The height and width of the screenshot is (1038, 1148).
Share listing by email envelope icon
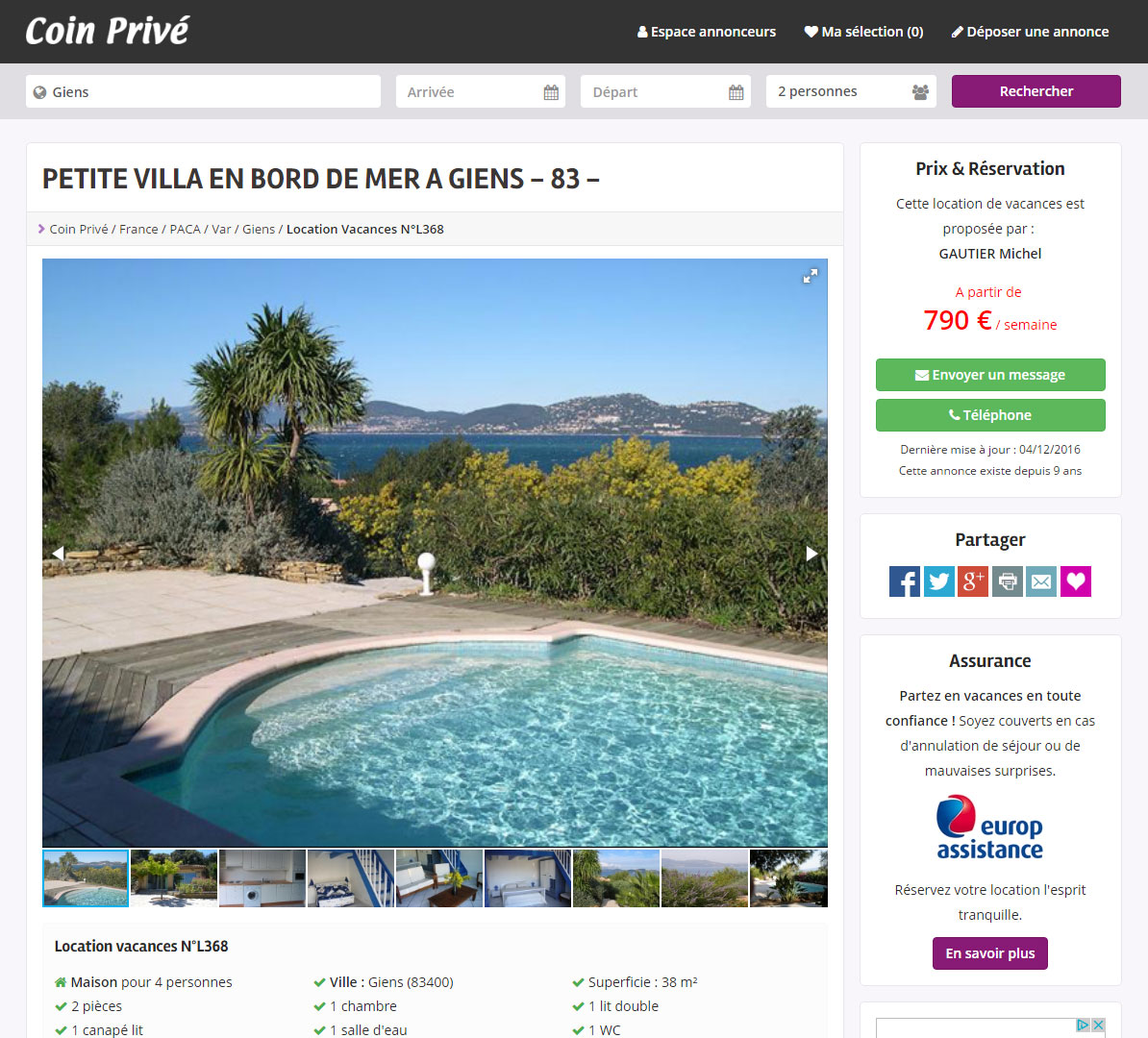coord(1041,582)
